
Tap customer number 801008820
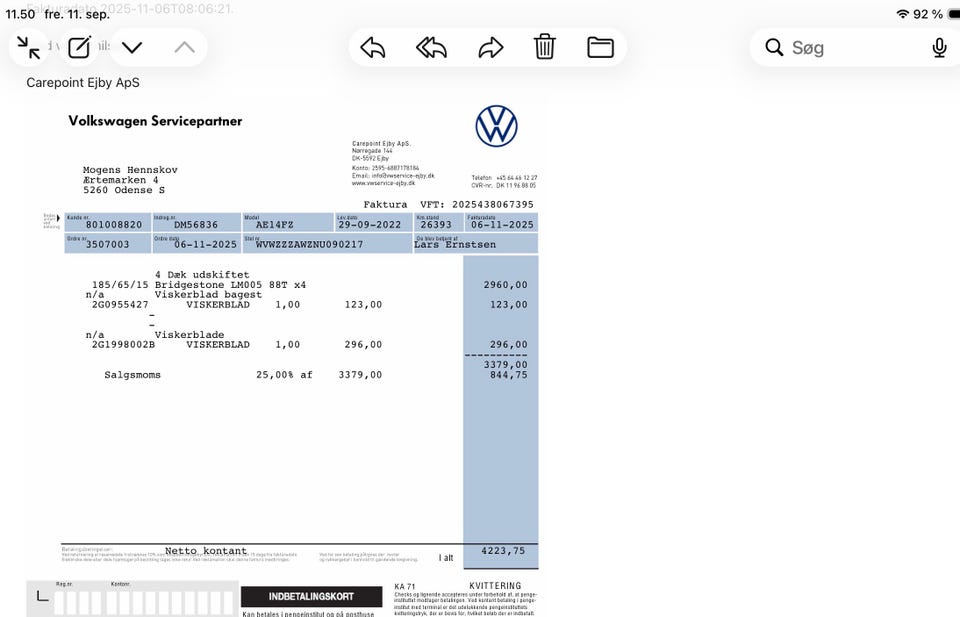tap(114, 225)
